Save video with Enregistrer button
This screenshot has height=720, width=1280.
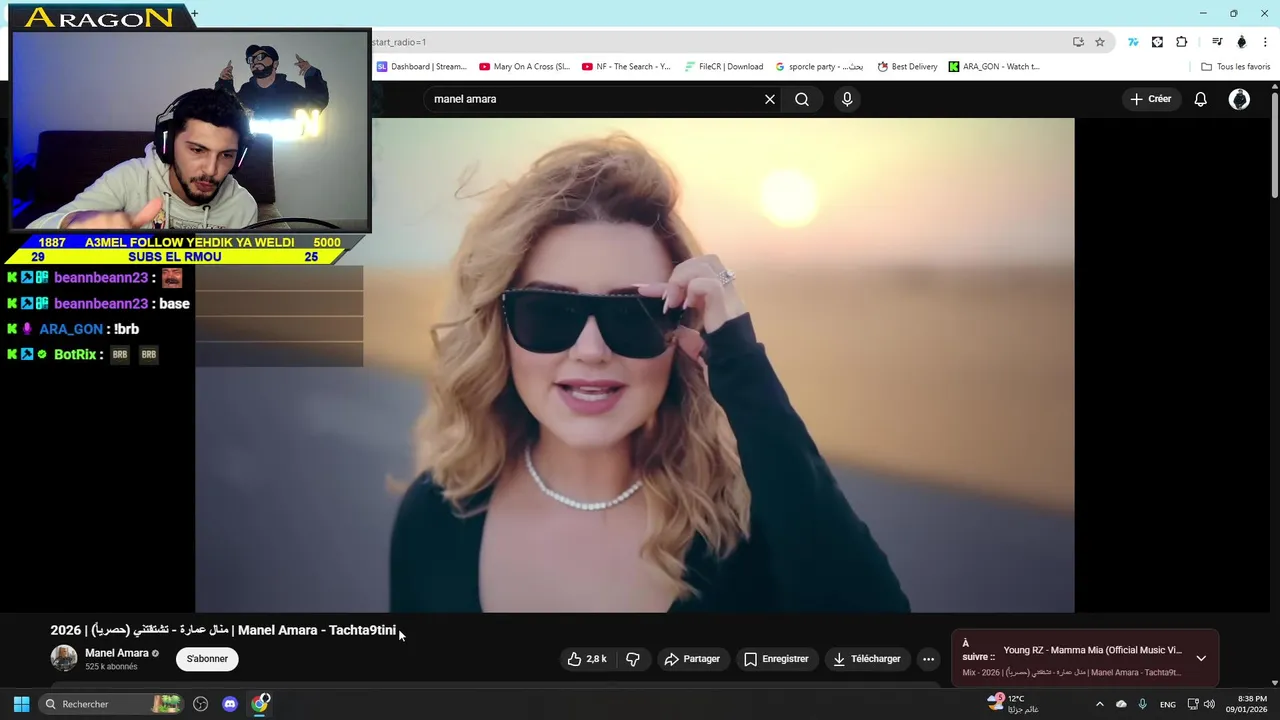tap(776, 659)
